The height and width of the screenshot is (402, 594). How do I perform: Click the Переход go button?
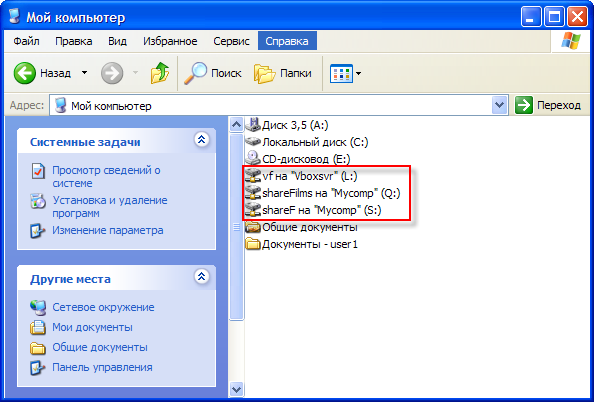pyautogui.click(x=548, y=105)
